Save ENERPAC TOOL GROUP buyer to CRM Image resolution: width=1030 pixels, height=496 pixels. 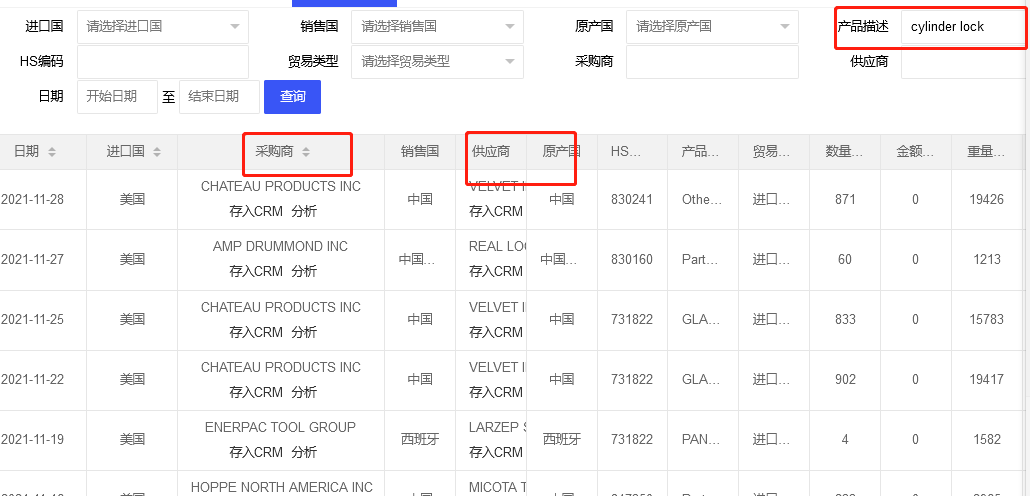256,453
